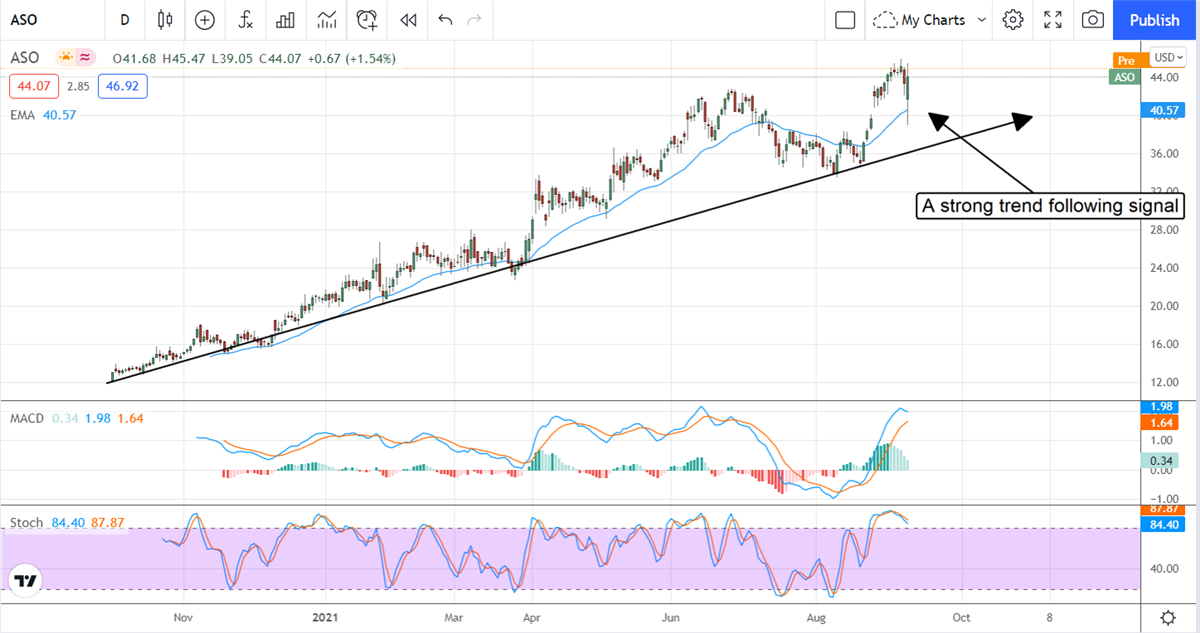The height and width of the screenshot is (633, 1200).
Task: Open the fx indicators menu
Action: (x=245, y=19)
